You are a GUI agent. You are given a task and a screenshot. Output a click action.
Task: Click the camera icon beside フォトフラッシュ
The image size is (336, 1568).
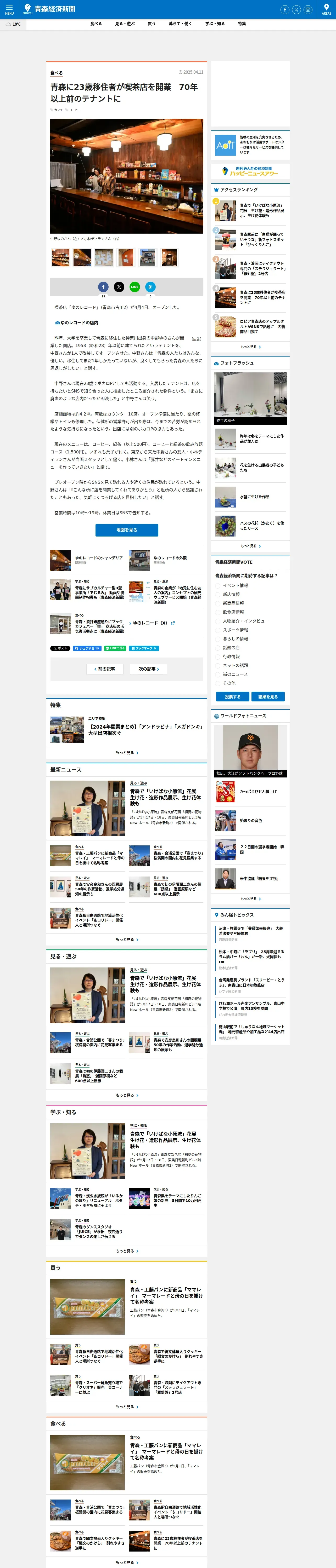pyautogui.click(x=216, y=364)
